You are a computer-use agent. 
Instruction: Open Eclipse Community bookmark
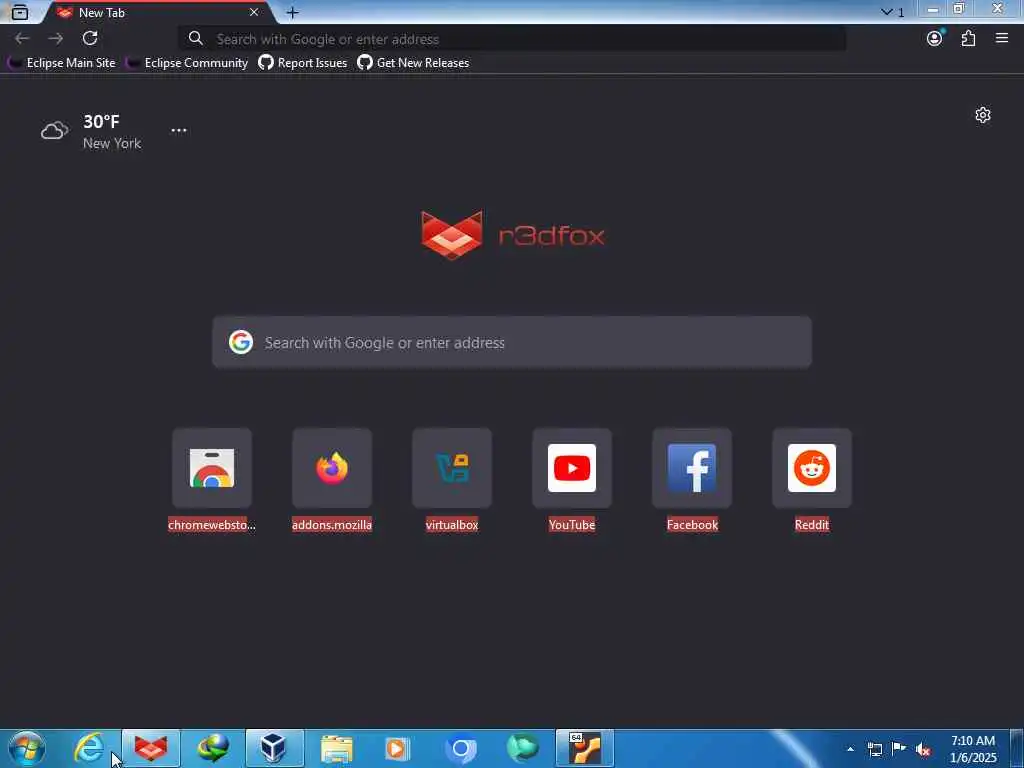187,63
